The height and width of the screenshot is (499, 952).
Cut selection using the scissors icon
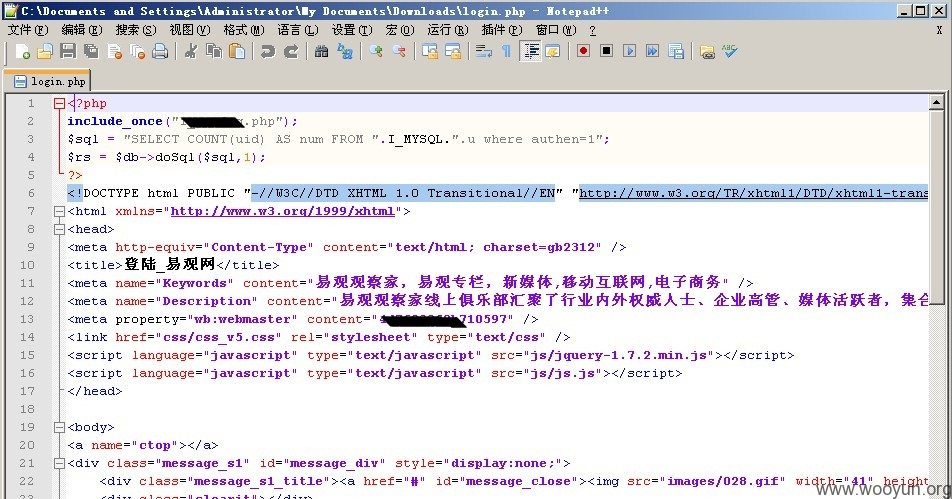[x=191, y=52]
